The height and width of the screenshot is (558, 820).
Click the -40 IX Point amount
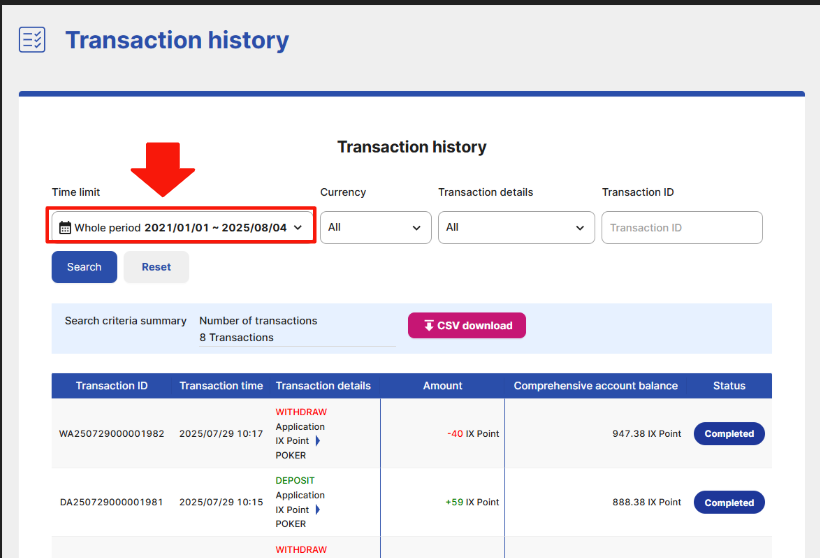(473, 434)
